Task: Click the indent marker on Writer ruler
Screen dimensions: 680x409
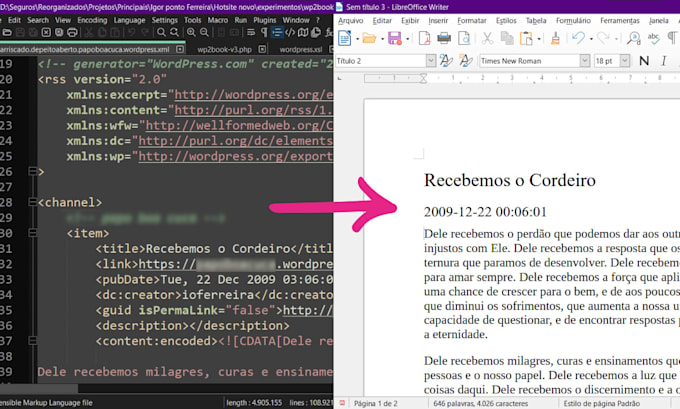Action: click(423, 78)
